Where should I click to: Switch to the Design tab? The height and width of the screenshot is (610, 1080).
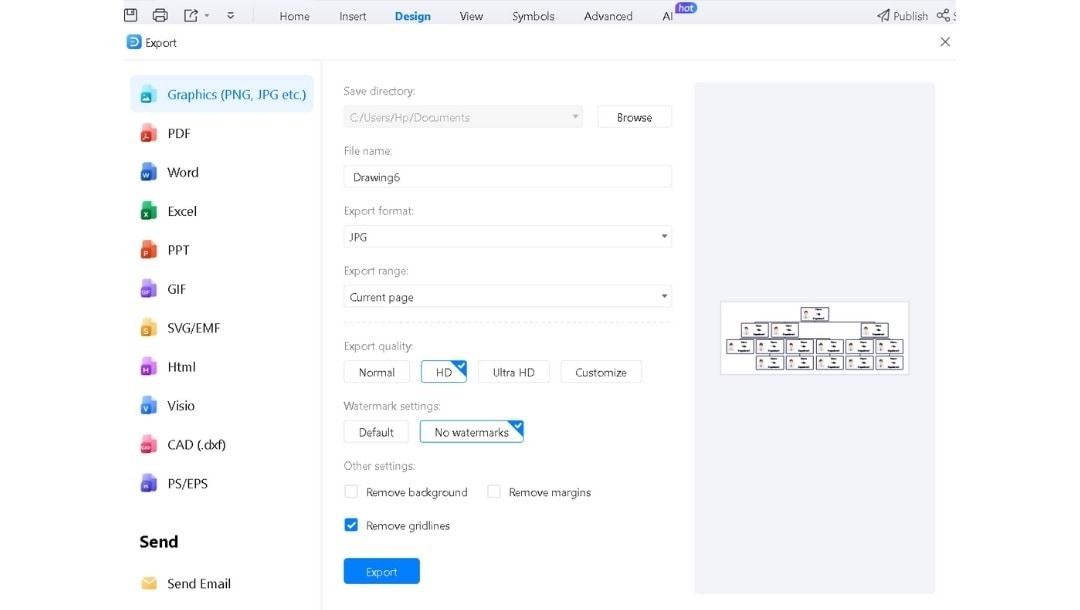(413, 16)
